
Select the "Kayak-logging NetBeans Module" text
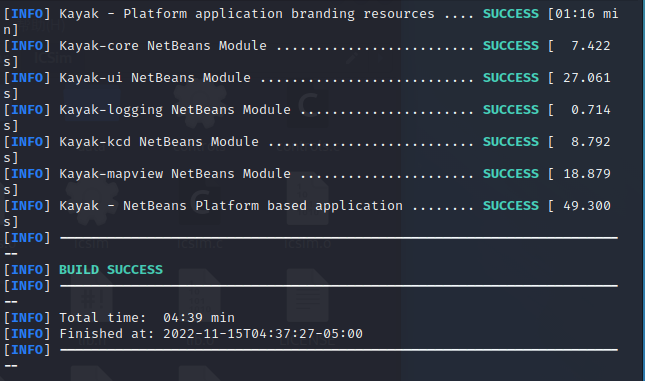(175, 110)
